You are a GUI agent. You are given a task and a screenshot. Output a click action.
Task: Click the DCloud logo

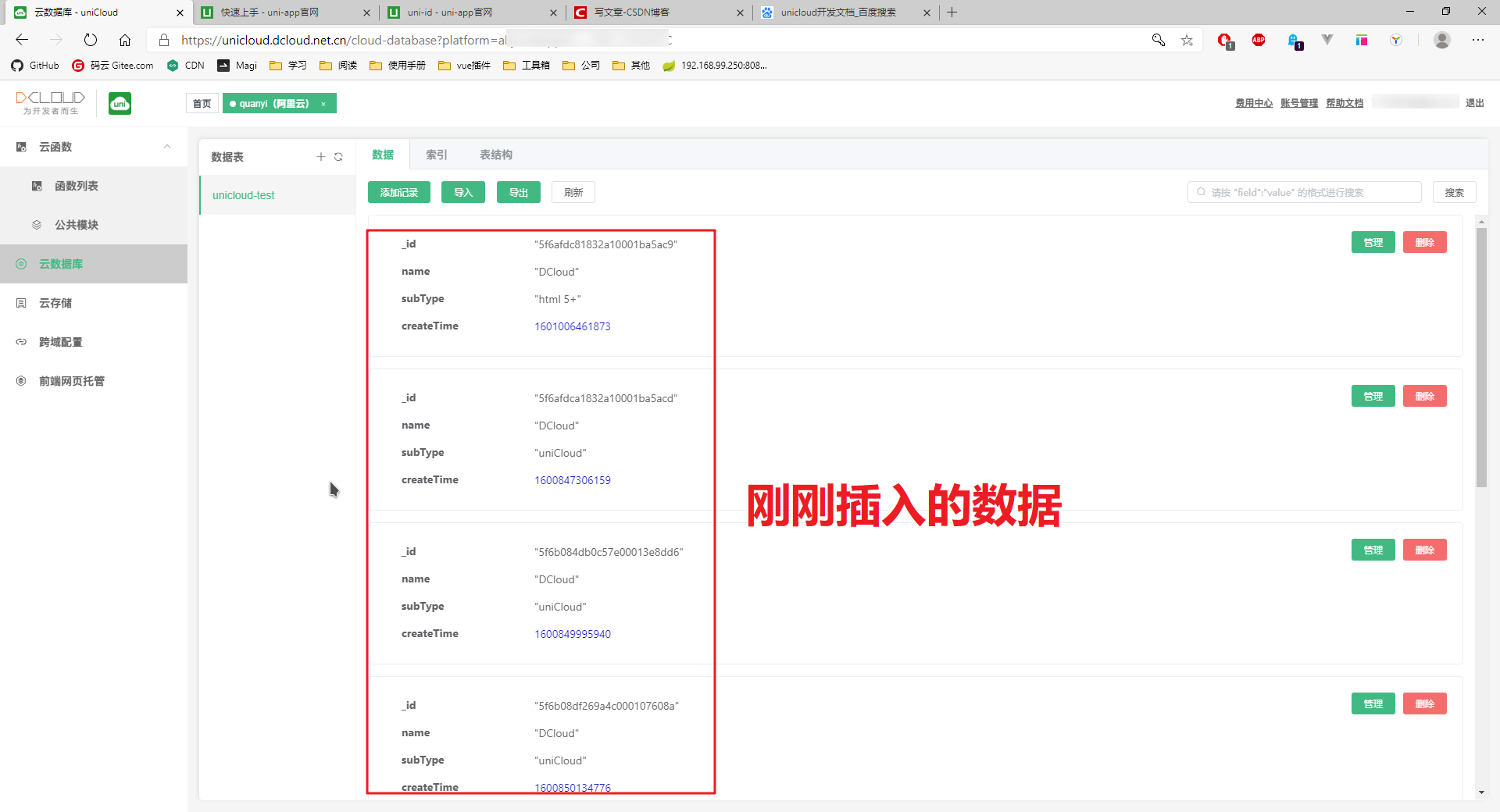(x=51, y=102)
